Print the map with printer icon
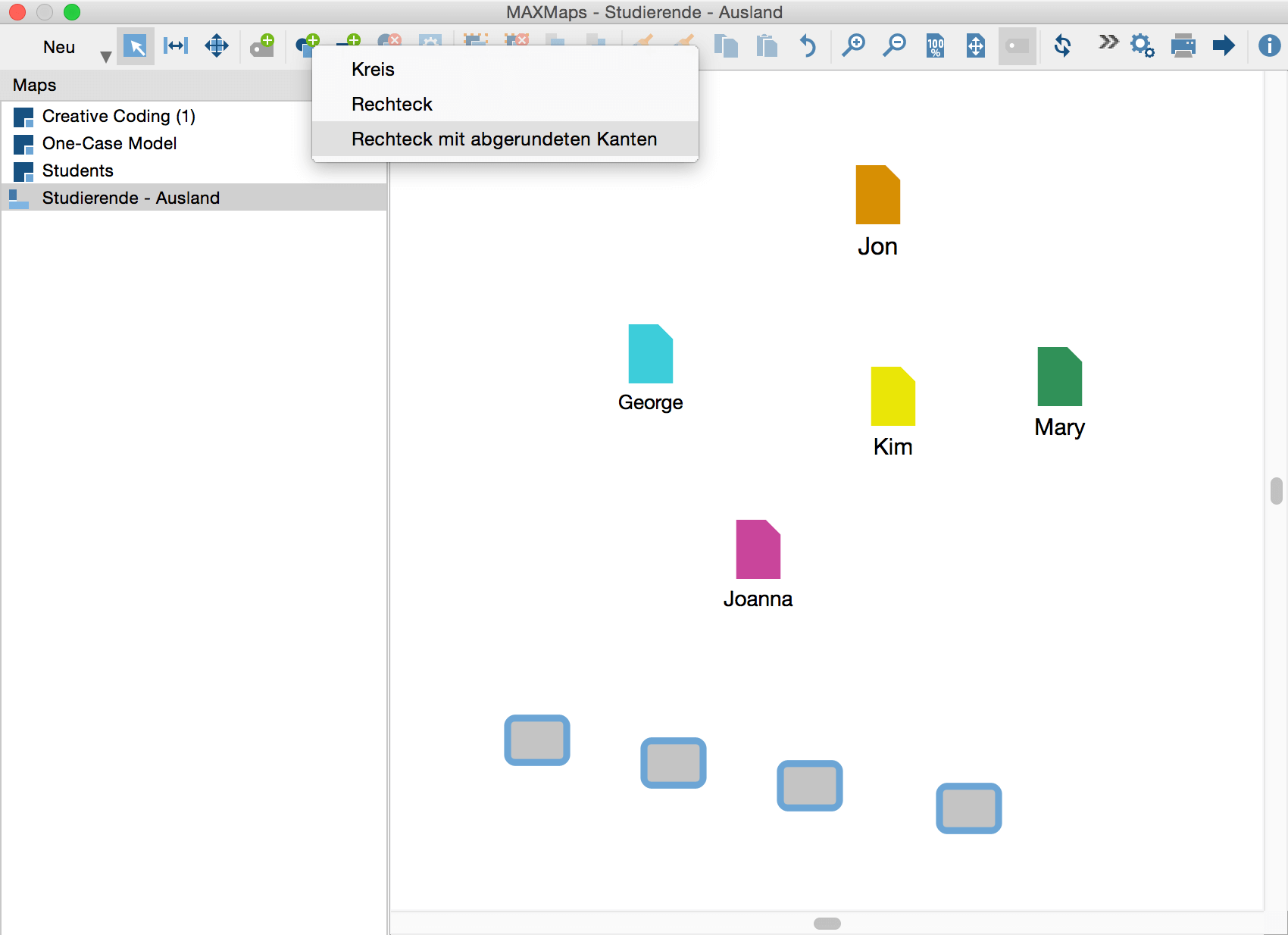The image size is (1288, 935). (x=1183, y=46)
